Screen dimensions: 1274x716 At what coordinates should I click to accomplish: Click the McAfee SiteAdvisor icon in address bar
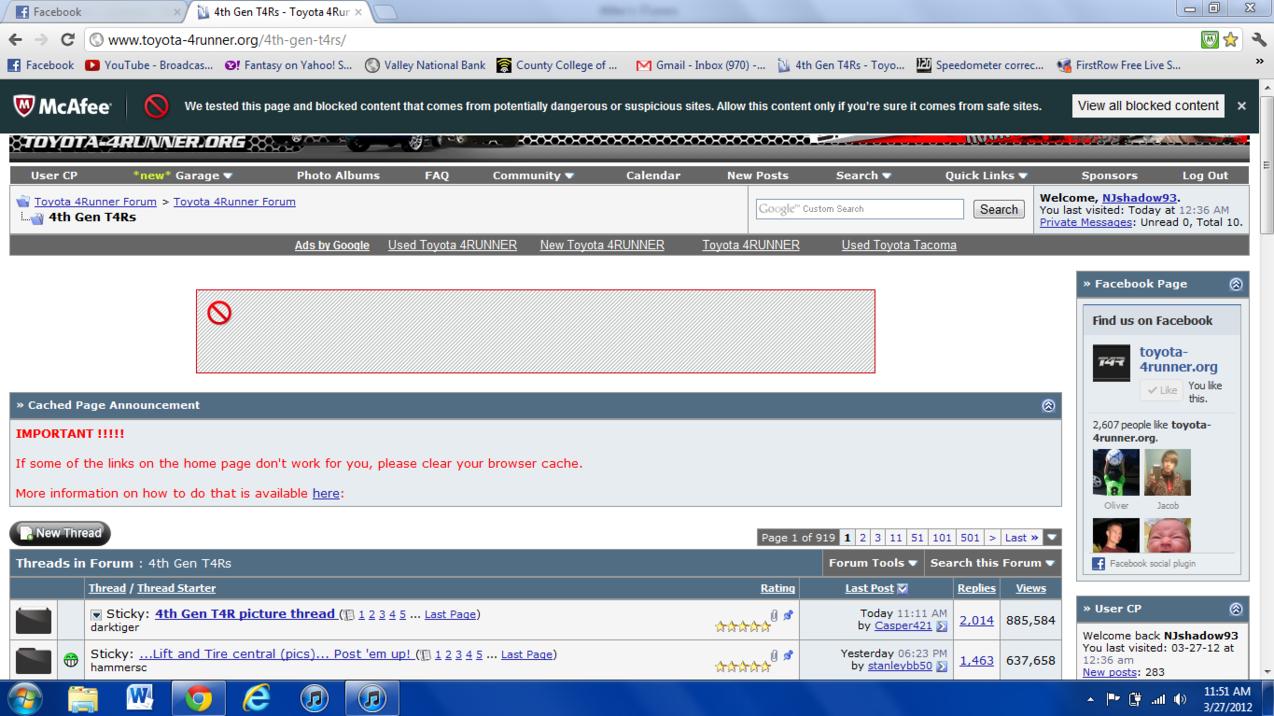(x=1209, y=40)
